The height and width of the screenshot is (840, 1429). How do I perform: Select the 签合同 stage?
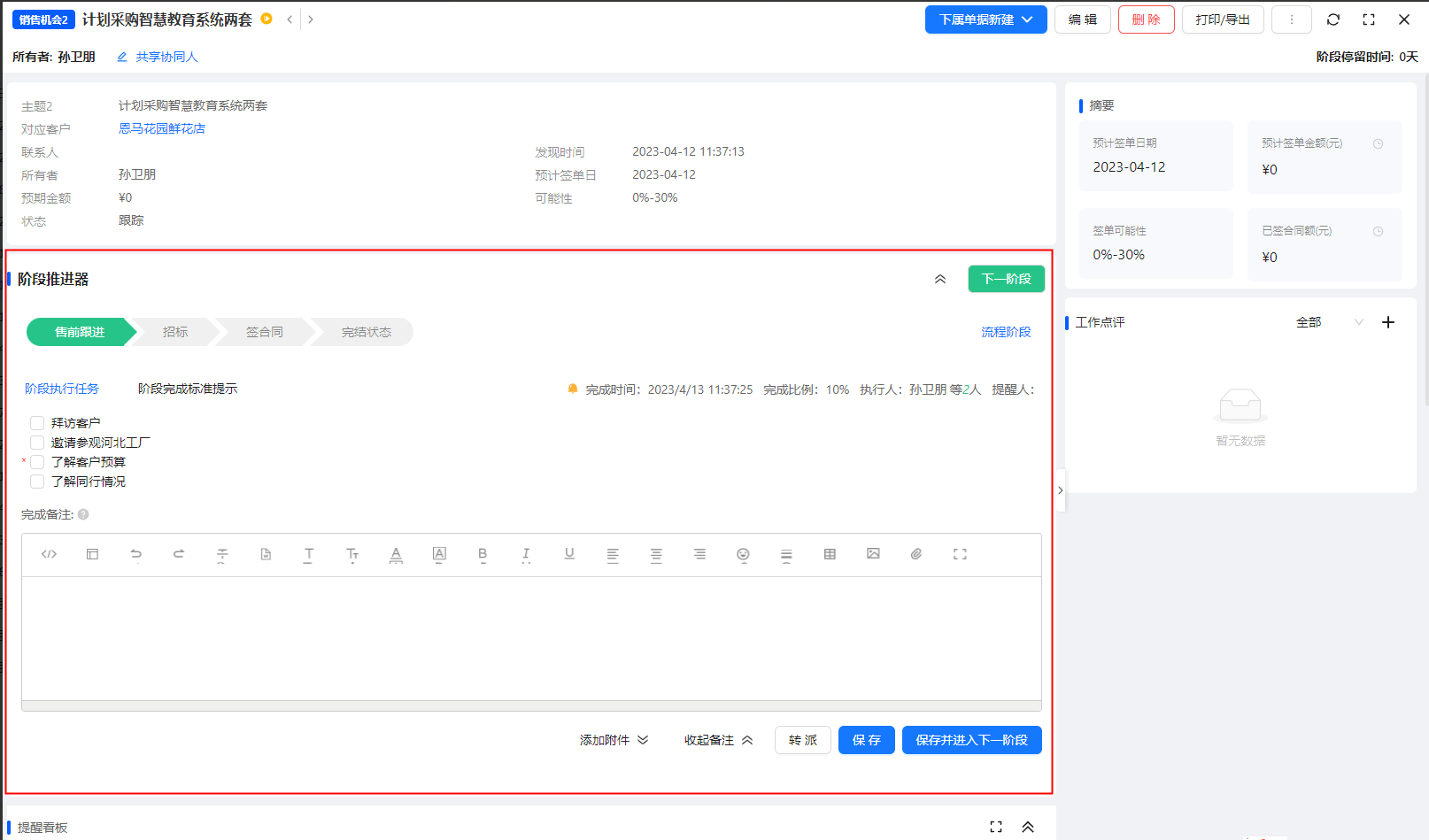coord(265,332)
